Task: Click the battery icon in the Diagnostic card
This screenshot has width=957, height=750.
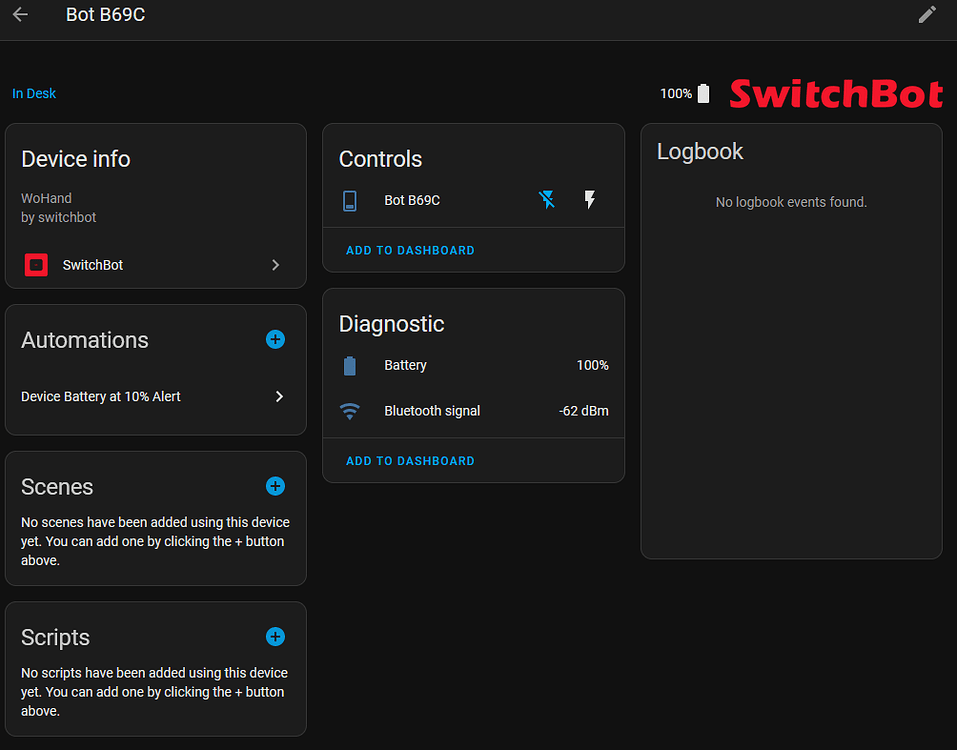Action: point(349,365)
